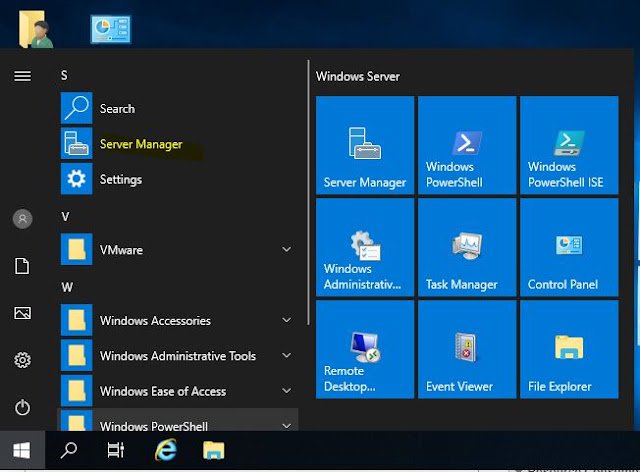
Task: Launch the Windows PowerShell tile
Action: point(467,145)
